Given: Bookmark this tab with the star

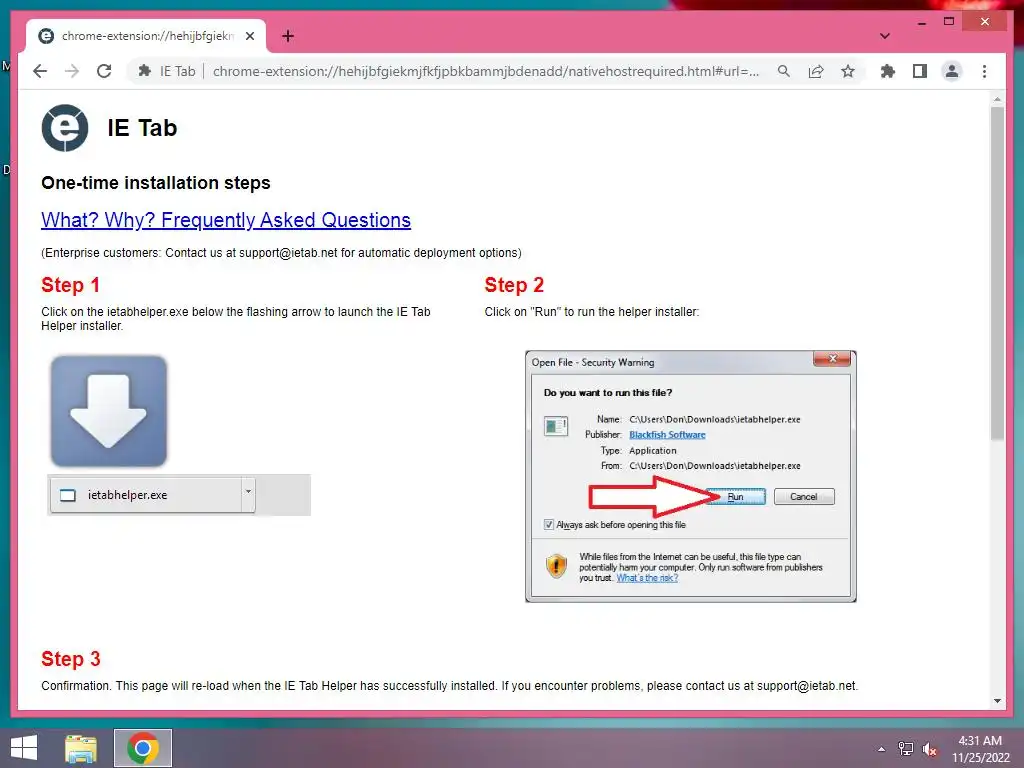Looking at the screenshot, I should 848,71.
